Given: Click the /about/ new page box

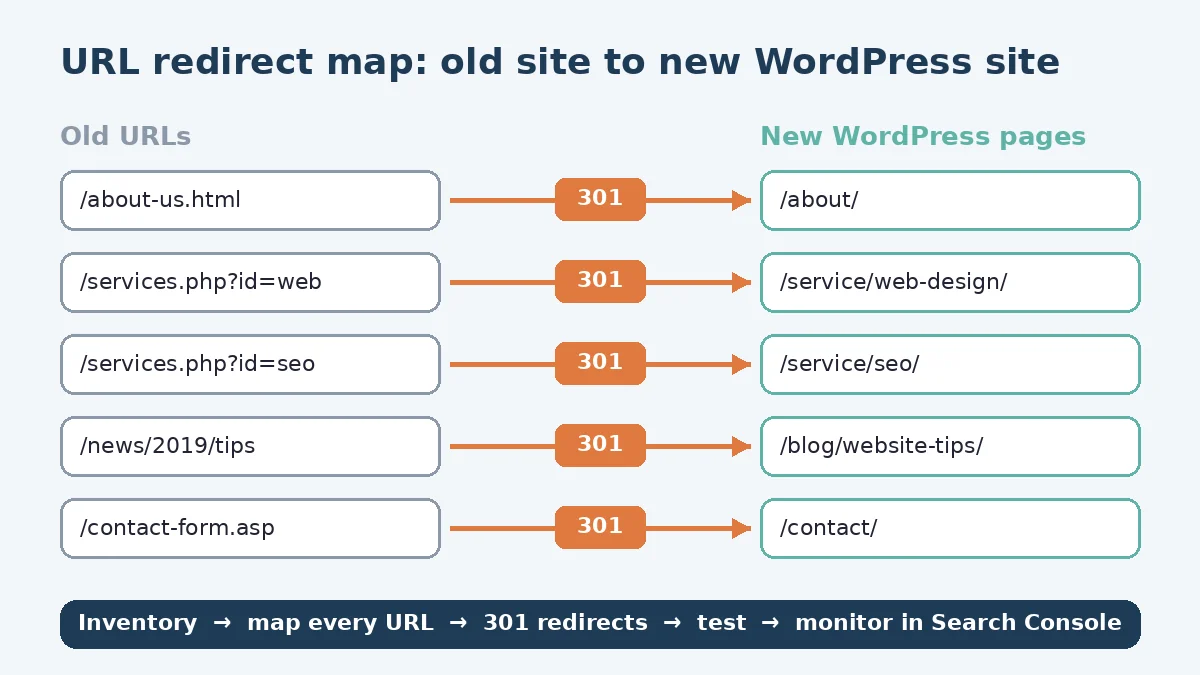Looking at the screenshot, I should [x=950, y=200].
